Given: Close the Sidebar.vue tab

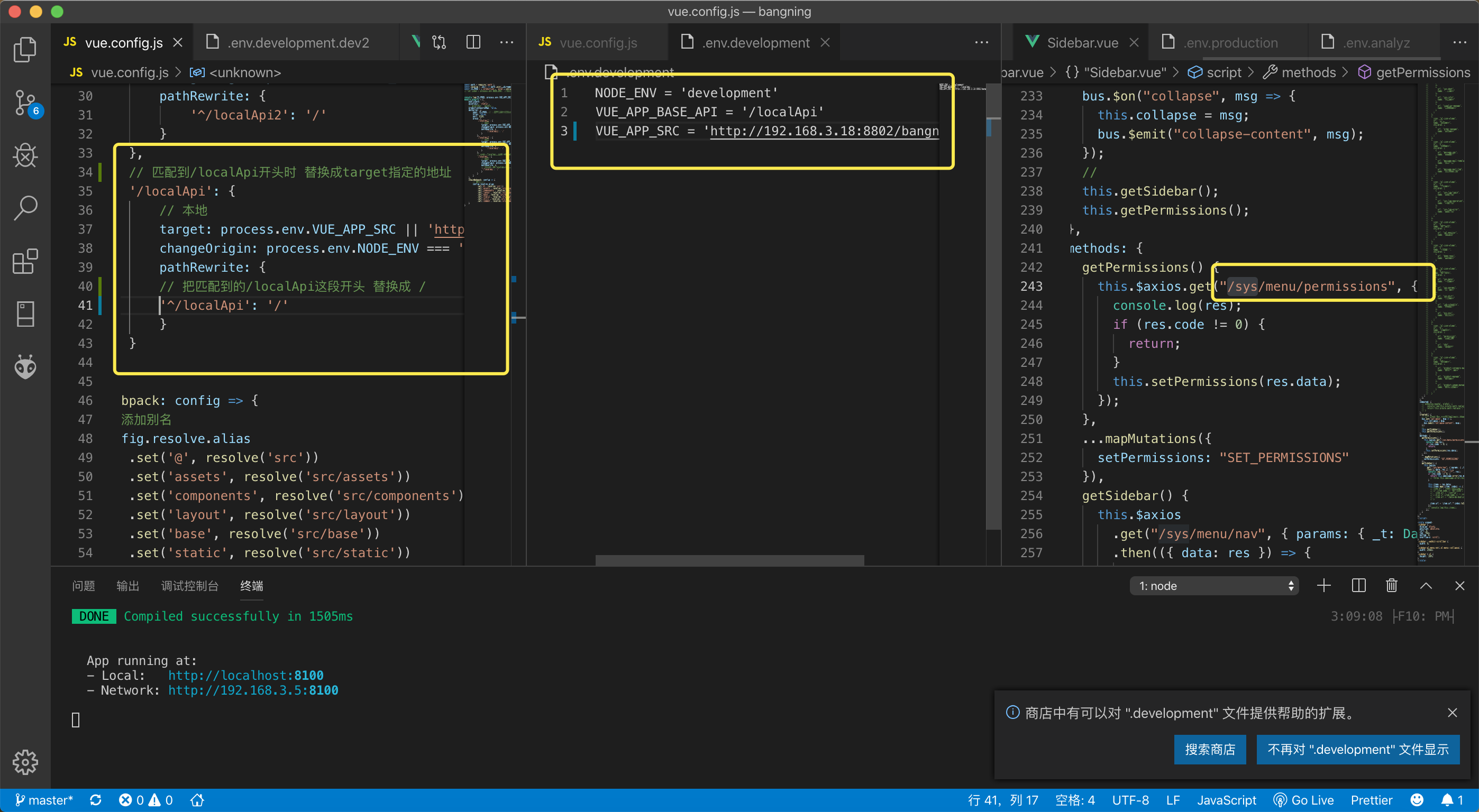Looking at the screenshot, I should click(x=1134, y=42).
